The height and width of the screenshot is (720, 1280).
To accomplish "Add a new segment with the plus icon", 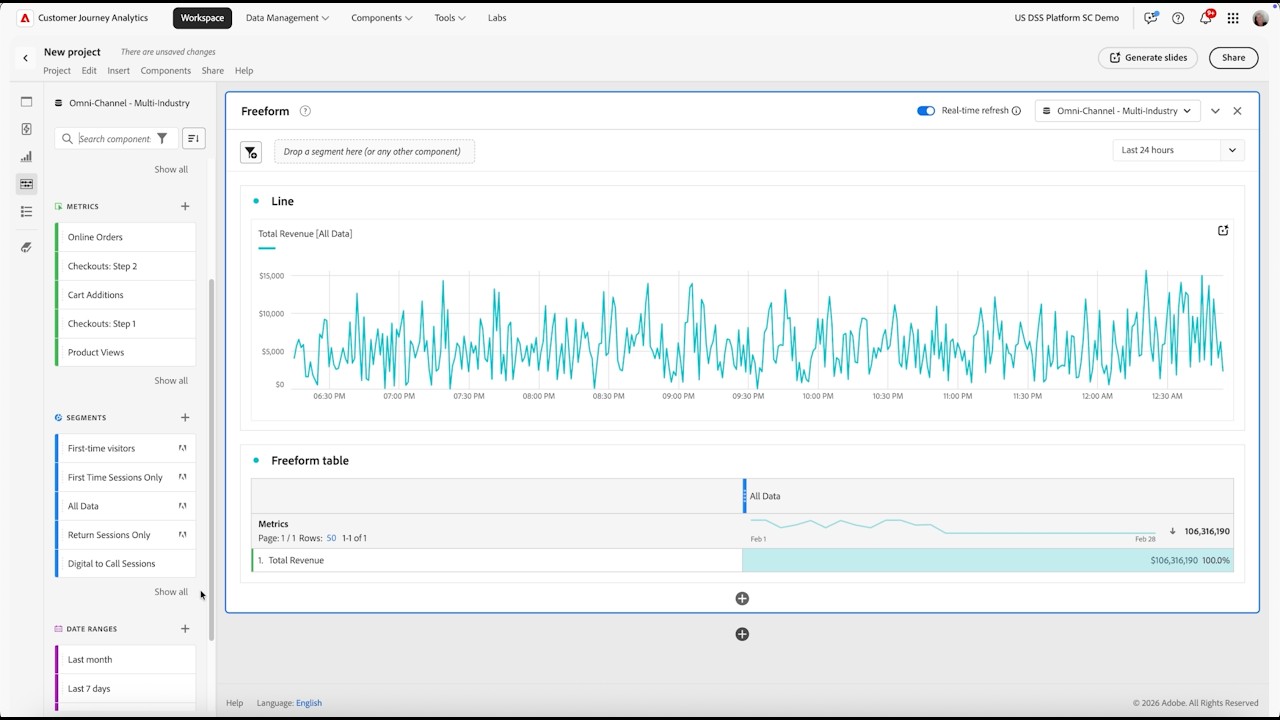I will 185,417.
